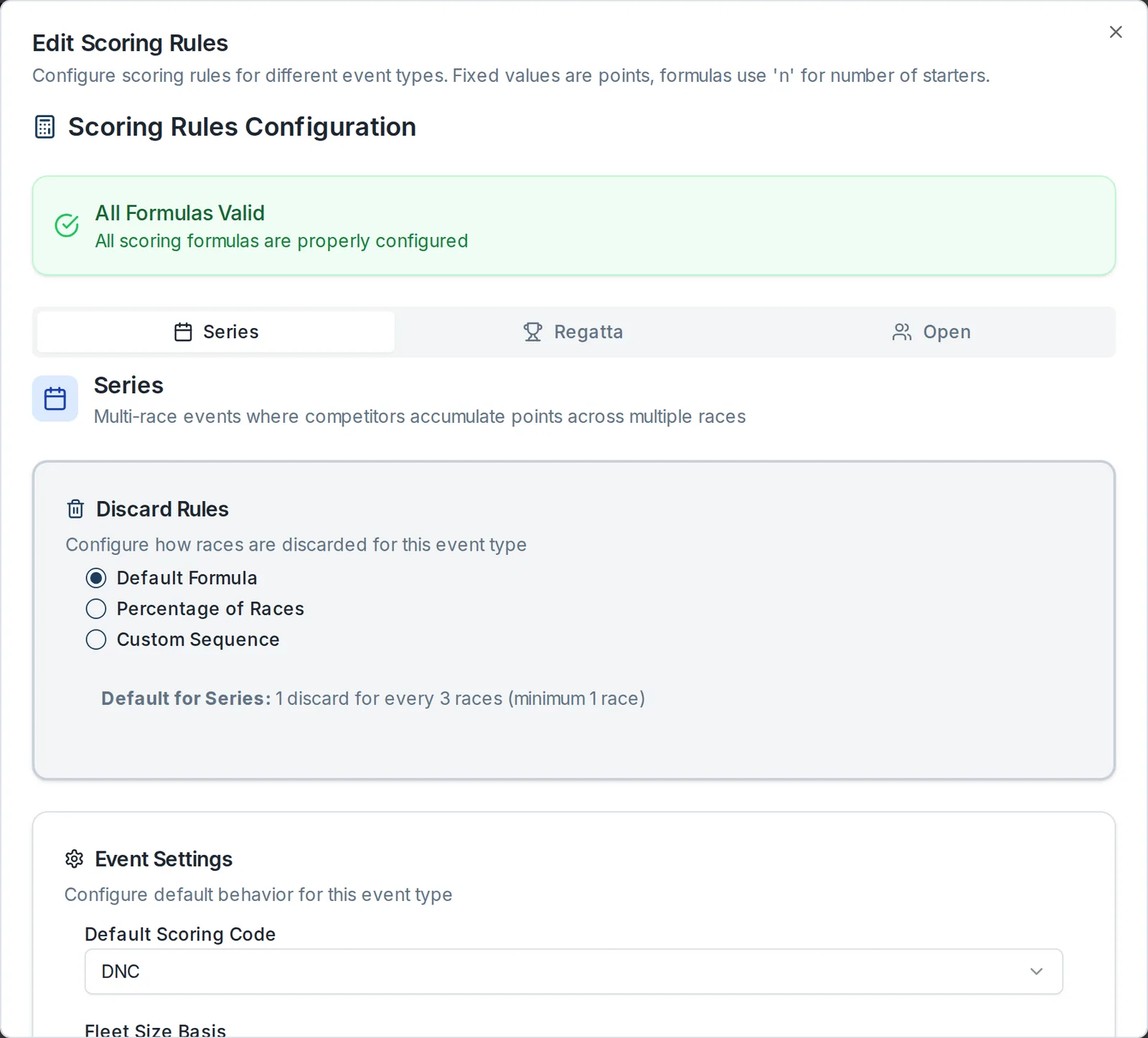This screenshot has width=1148, height=1038.
Task: Click 'All scoring formulas are properly configured' text
Action: pos(281,241)
